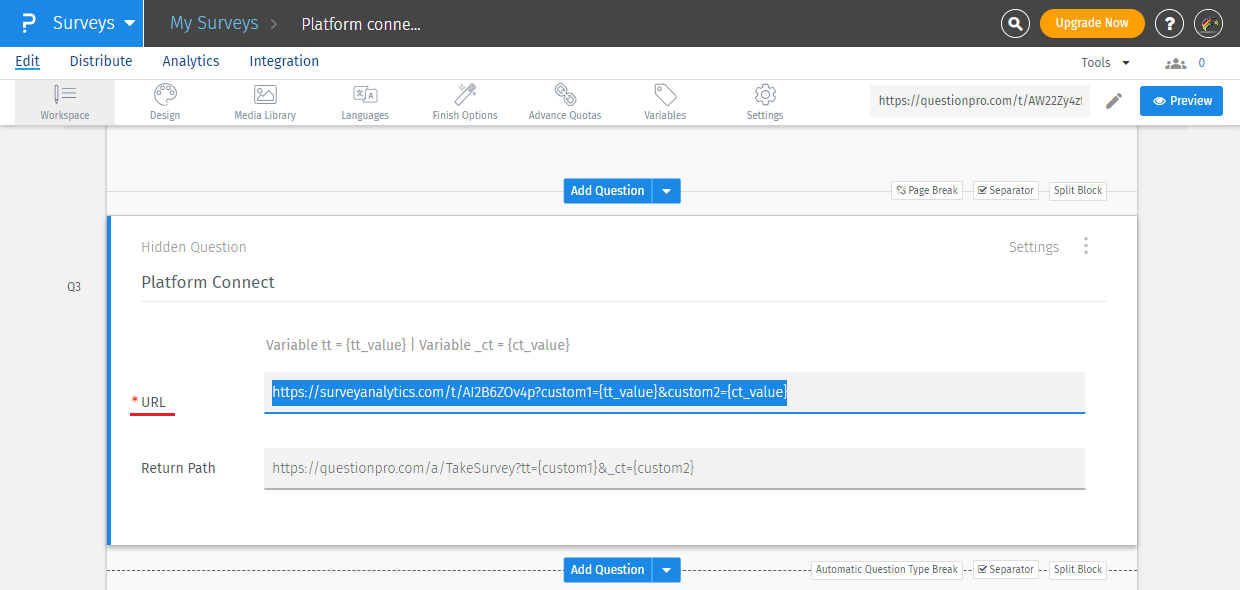Open the Variables tag icon

[665, 102]
